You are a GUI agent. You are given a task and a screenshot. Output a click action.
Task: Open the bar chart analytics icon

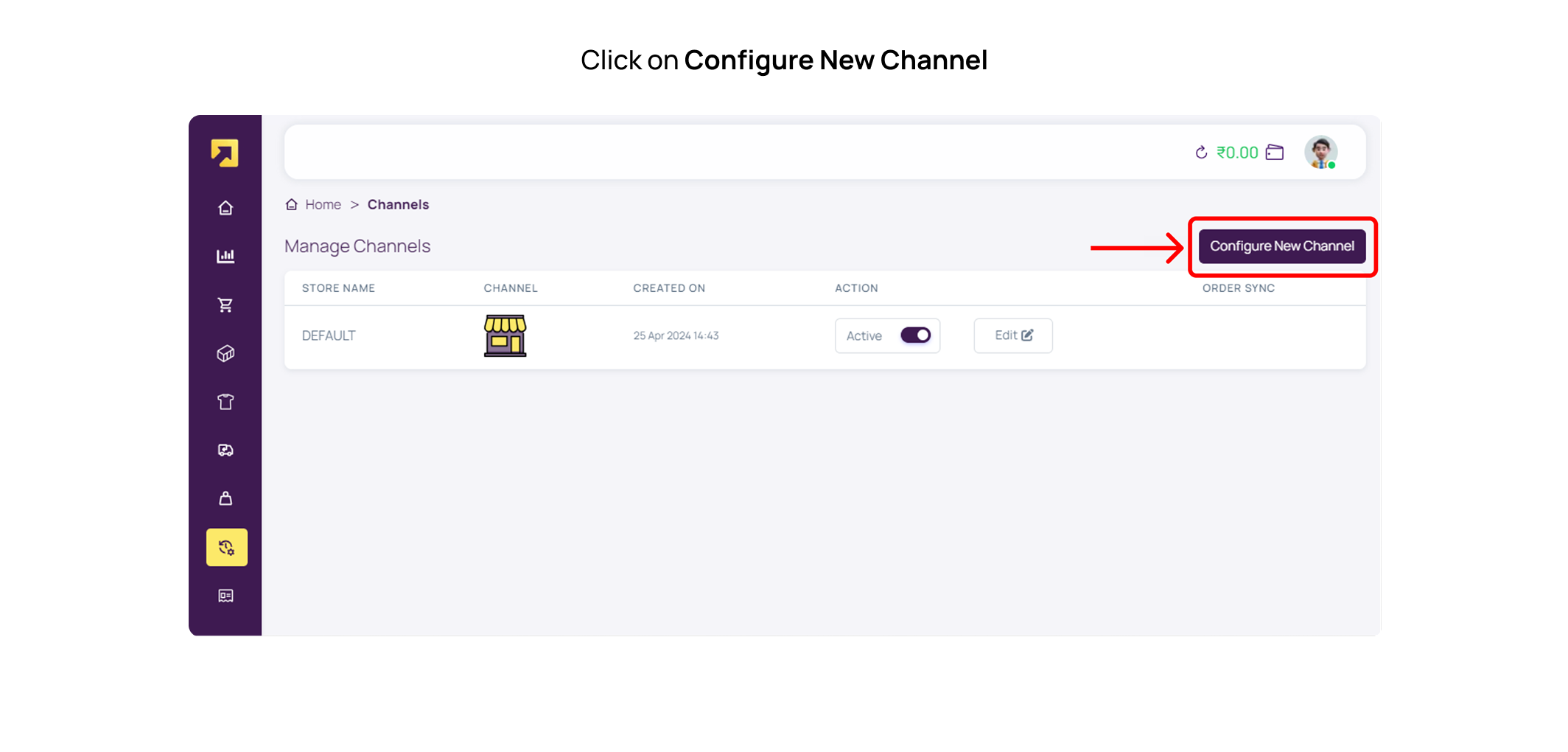[225, 256]
